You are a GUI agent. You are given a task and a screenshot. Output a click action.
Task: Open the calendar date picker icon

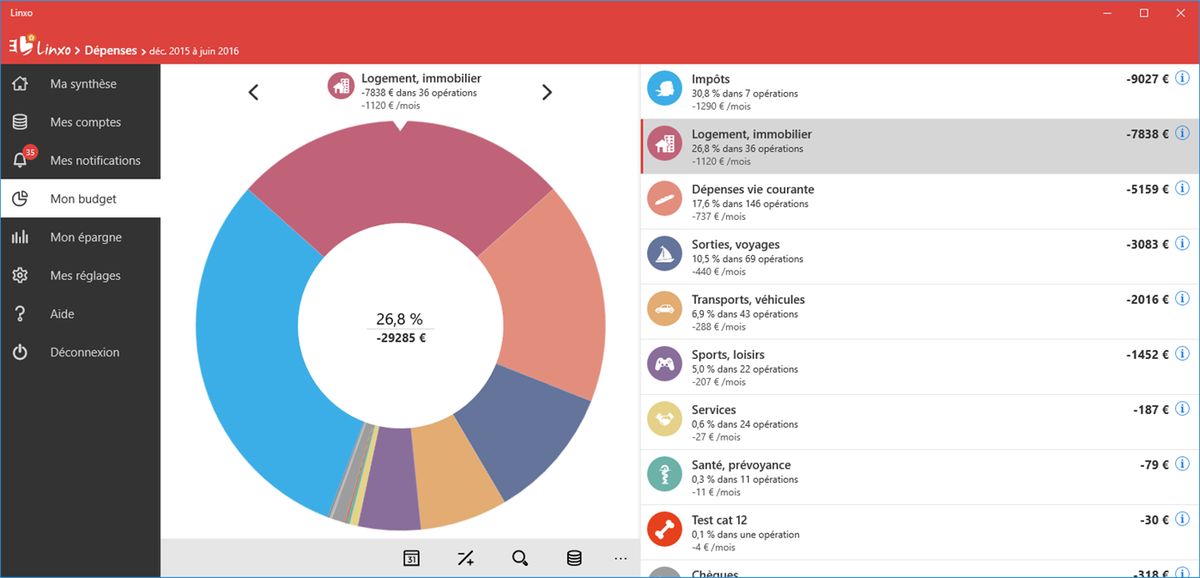point(410,558)
